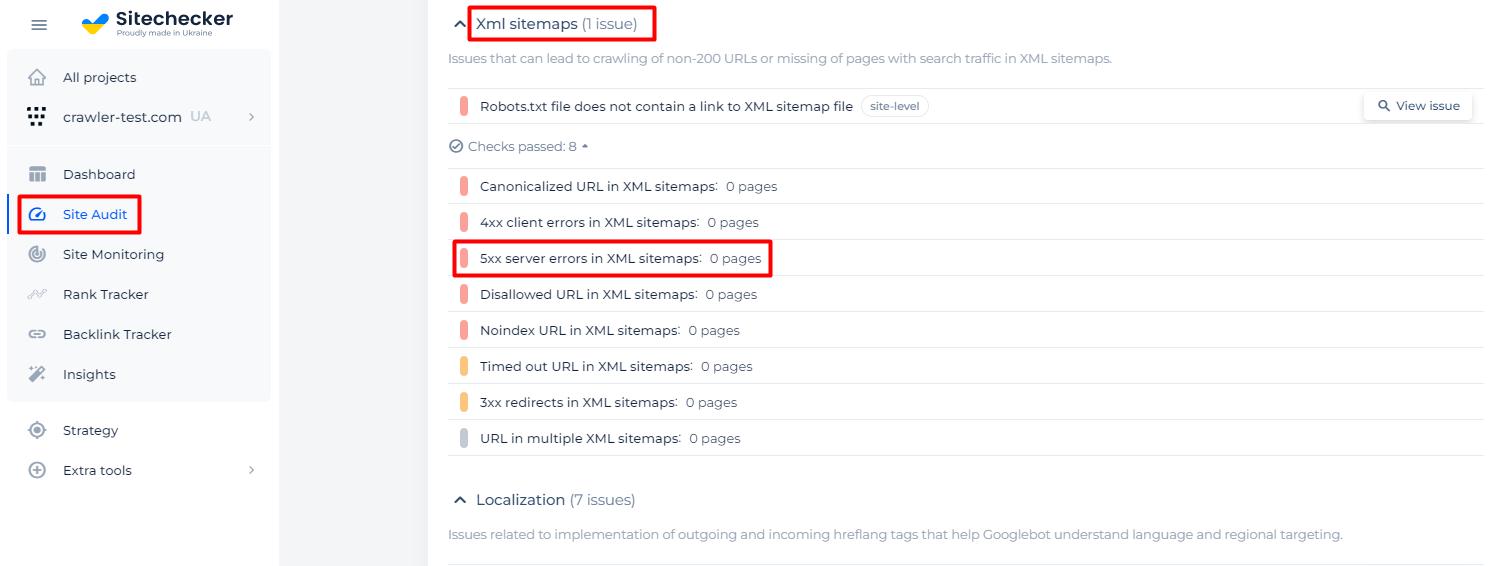Open Site Monitoring from the sidebar
This screenshot has width=1493, height=566.
[113, 254]
